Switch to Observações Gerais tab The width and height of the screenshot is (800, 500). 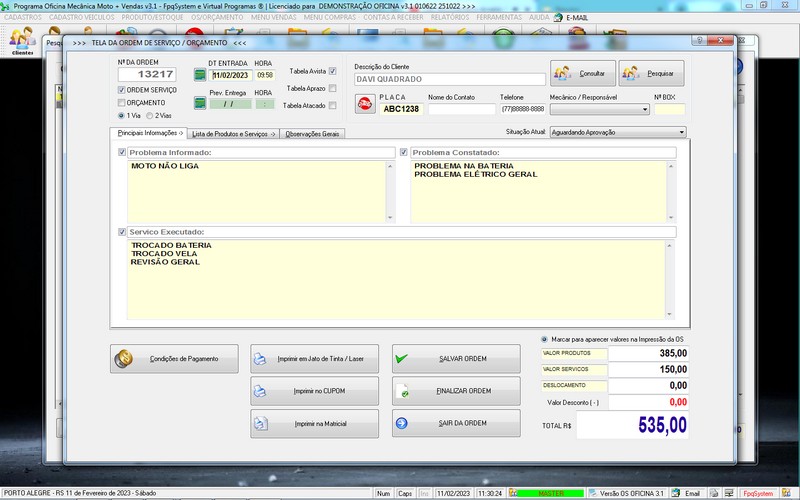(x=312, y=134)
